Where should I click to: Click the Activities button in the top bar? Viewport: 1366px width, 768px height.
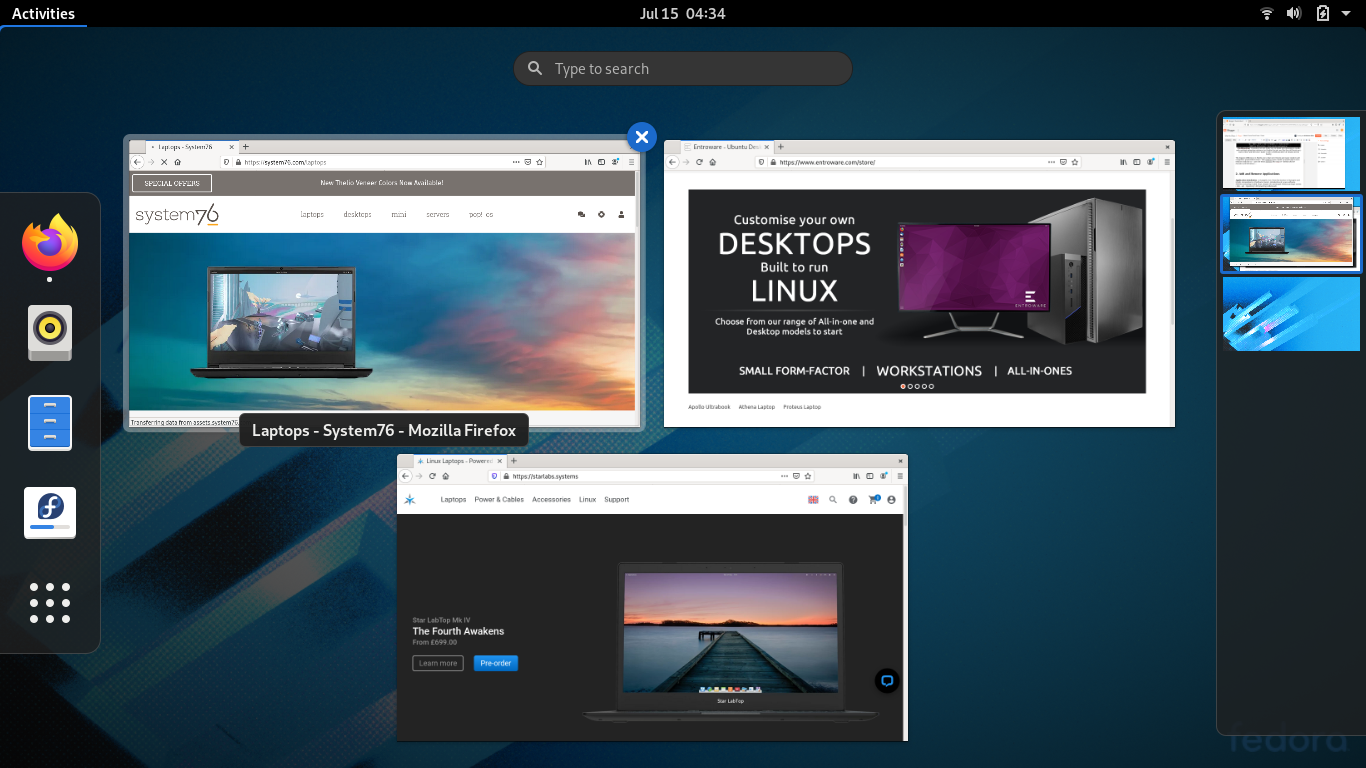pyautogui.click(x=43, y=14)
